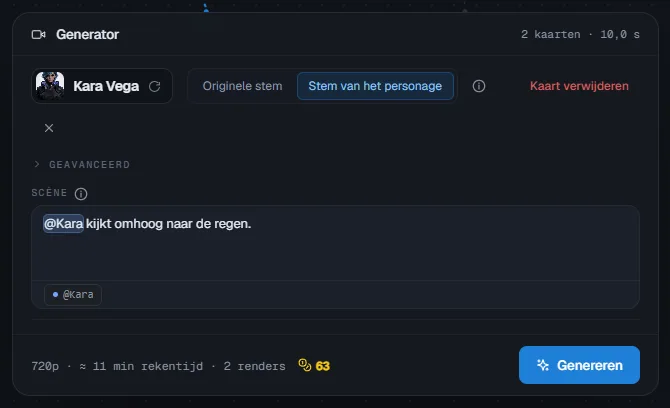Click the Generator panel title
This screenshot has width=670, height=408.
coord(88,35)
